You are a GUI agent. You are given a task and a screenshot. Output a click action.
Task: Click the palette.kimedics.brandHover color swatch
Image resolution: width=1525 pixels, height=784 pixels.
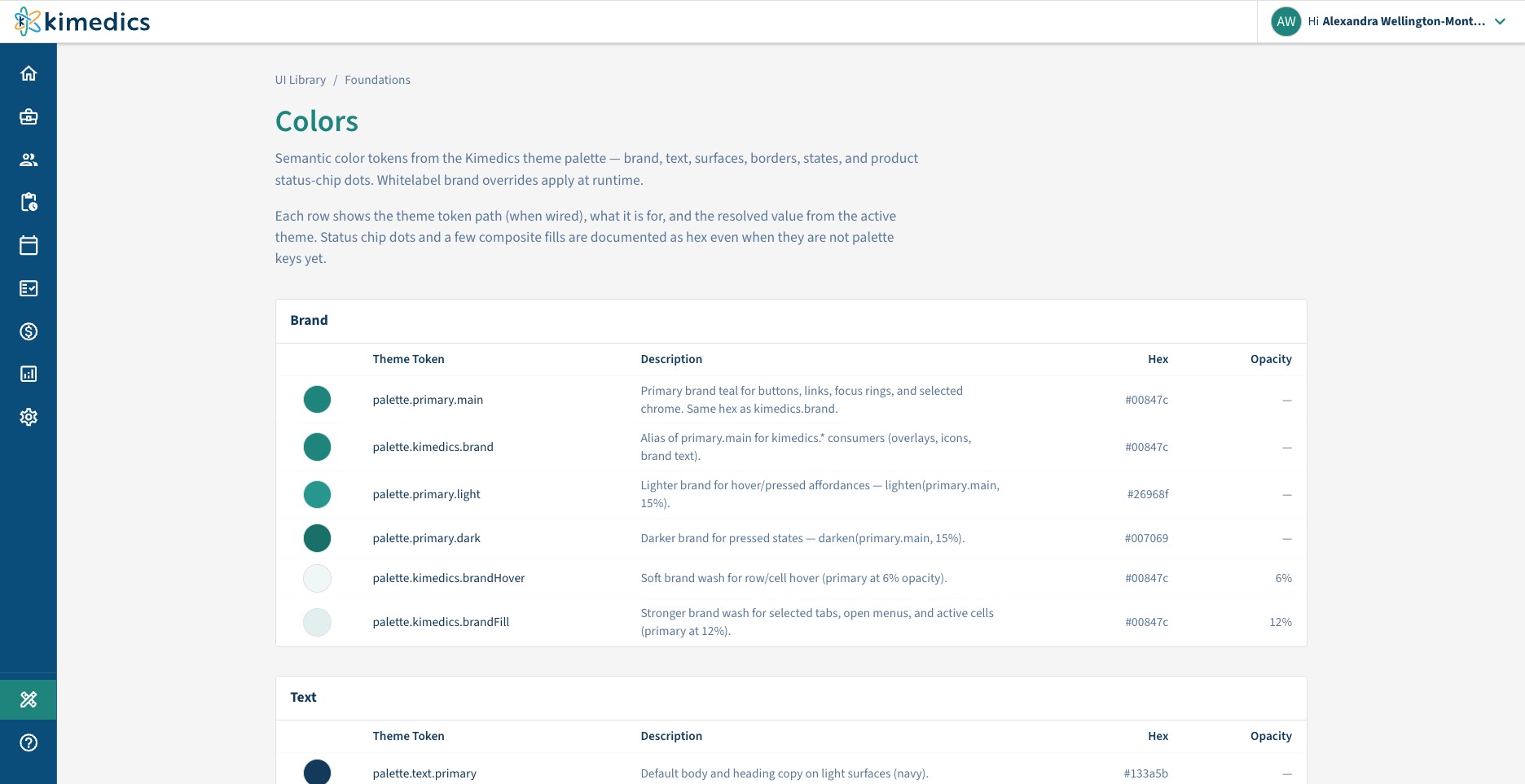(317, 578)
